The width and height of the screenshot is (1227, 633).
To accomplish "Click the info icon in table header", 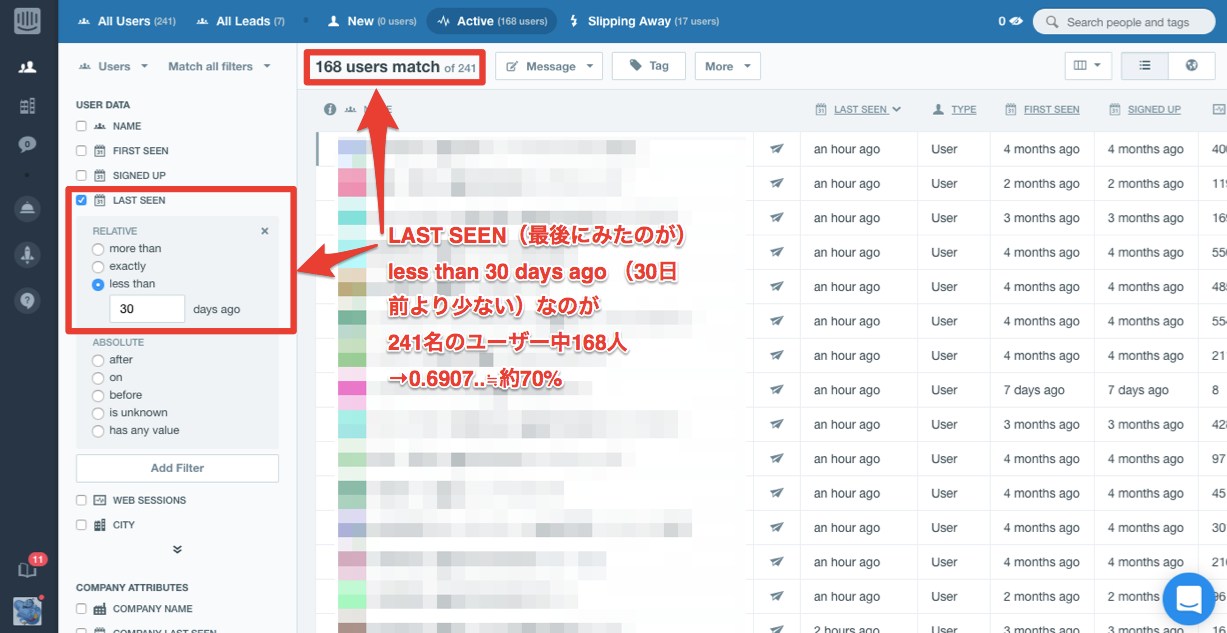I will (330, 109).
